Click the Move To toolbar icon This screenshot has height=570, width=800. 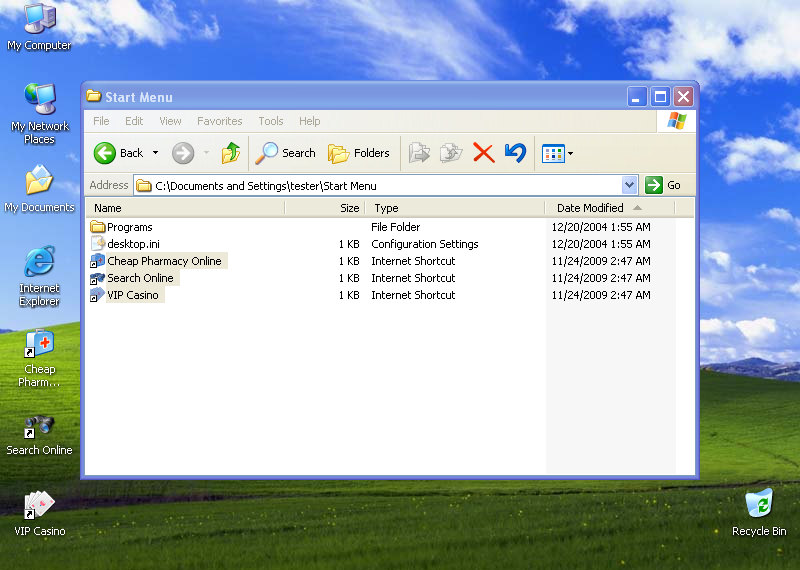click(419, 153)
